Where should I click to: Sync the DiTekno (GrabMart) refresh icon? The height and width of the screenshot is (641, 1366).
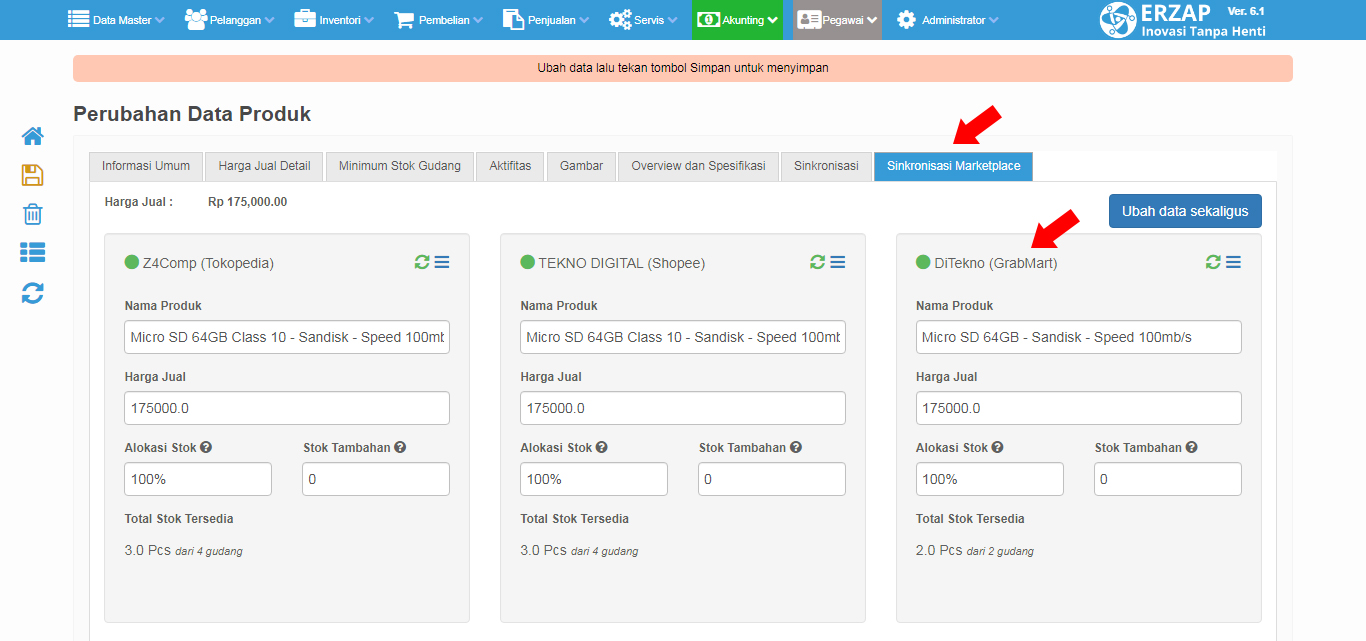coord(1214,262)
